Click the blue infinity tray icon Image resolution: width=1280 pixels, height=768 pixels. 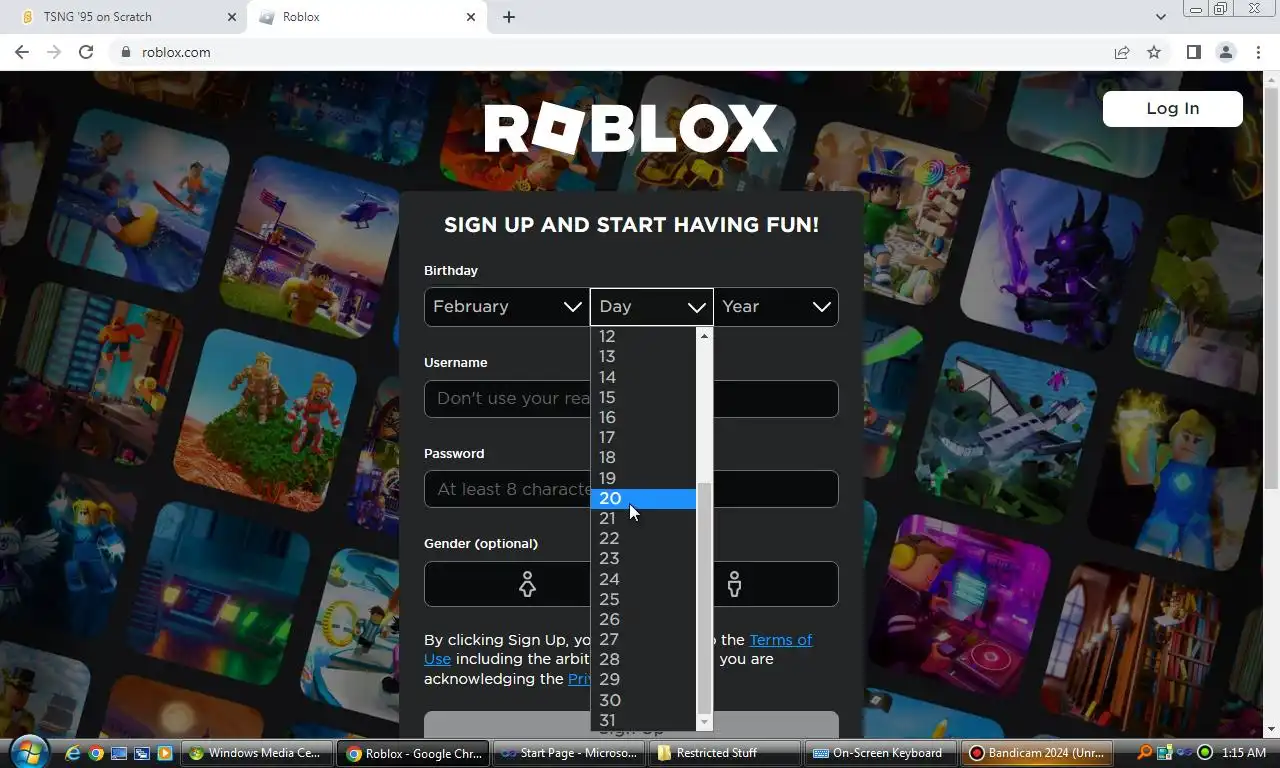click(1184, 753)
